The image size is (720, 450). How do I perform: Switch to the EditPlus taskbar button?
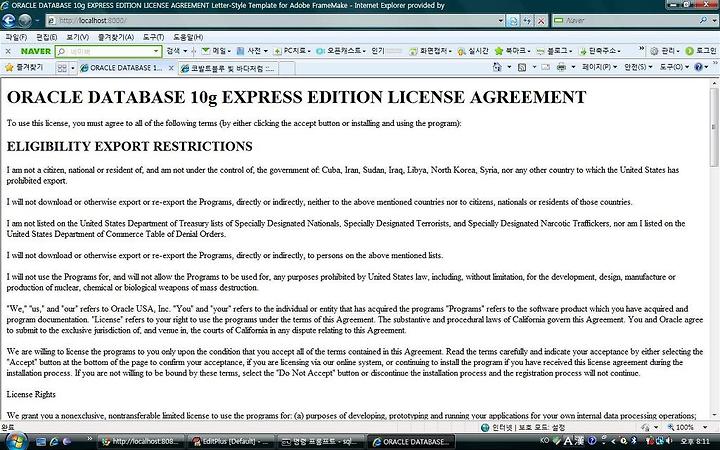coord(232,442)
